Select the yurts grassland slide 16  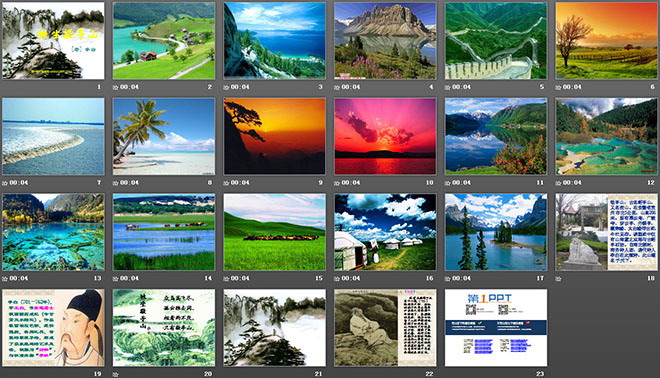(385, 232)
